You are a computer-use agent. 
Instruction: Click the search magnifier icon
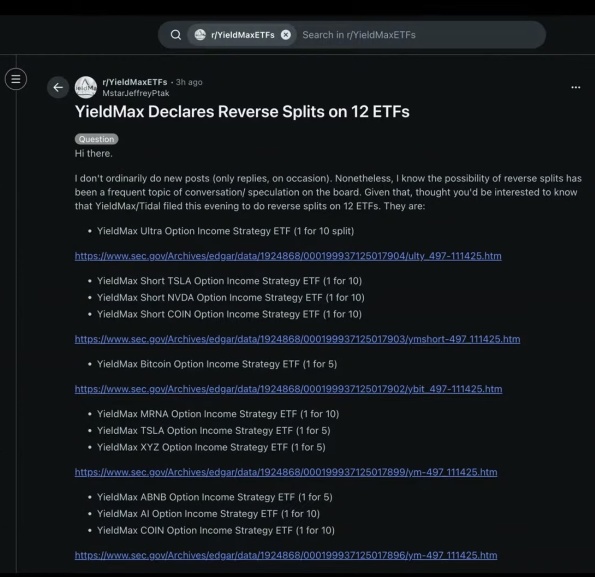pos(176,35)
